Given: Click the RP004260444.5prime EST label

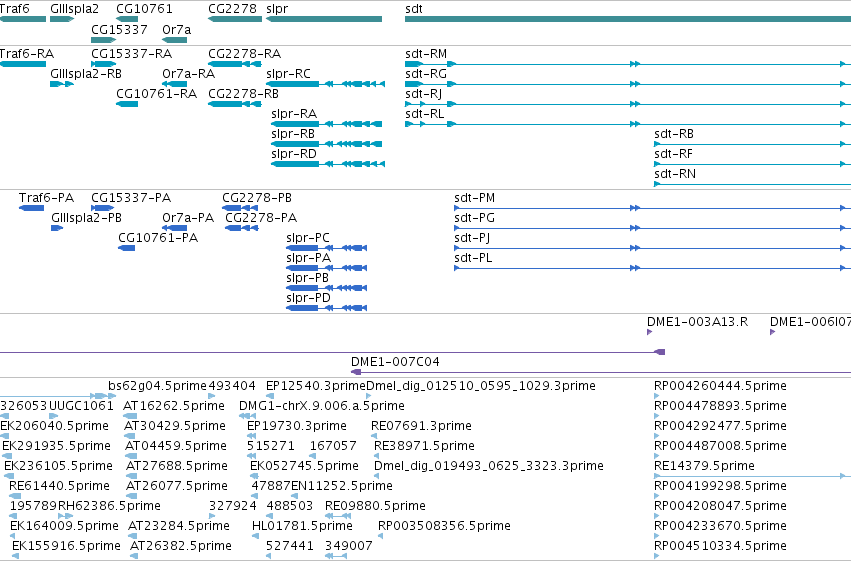Looking at the screenshot, I should (x=720, y=386).
